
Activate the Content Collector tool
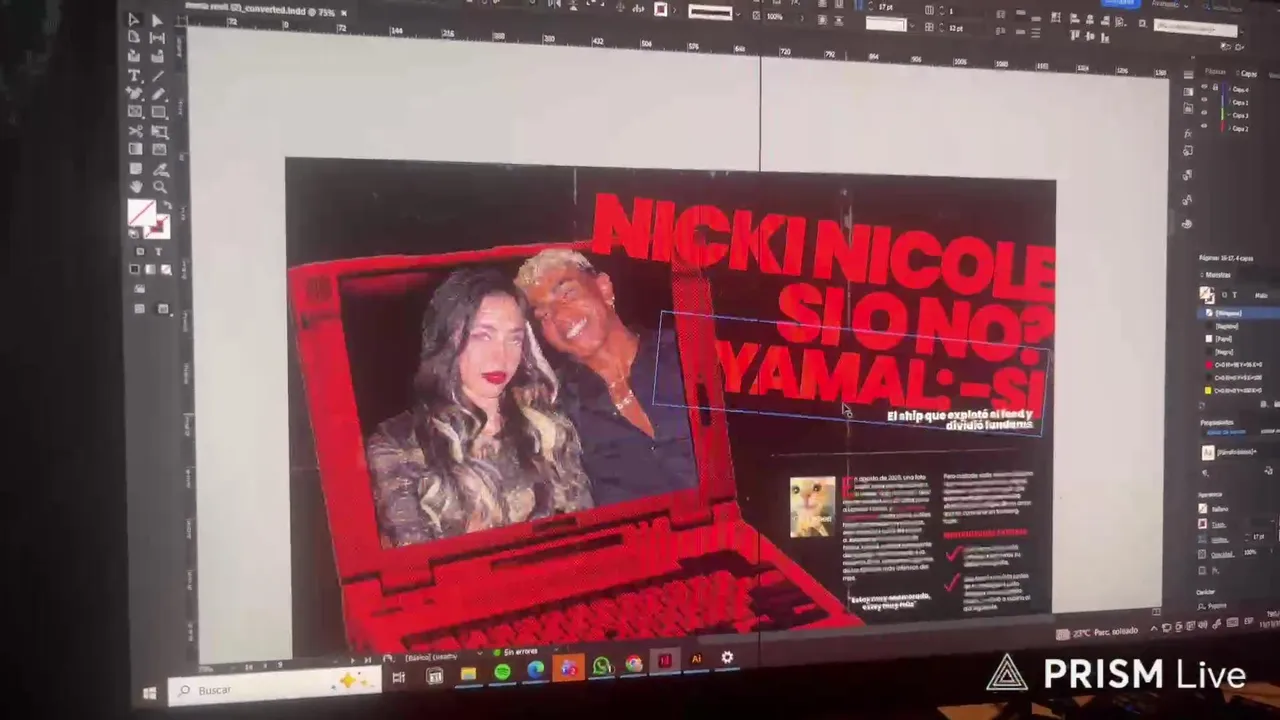pos(134,56)
